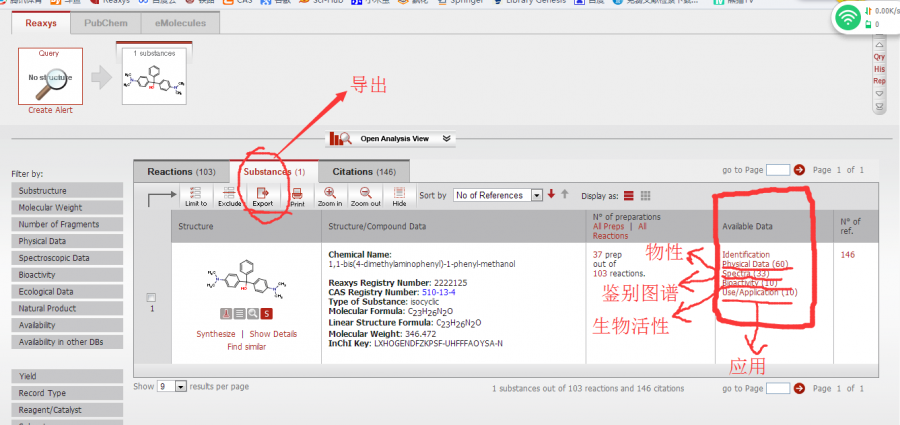The width and height of the screenshot is (900, 425).
Task: Click the flask icon under the structure
Action: coord(226,314)
